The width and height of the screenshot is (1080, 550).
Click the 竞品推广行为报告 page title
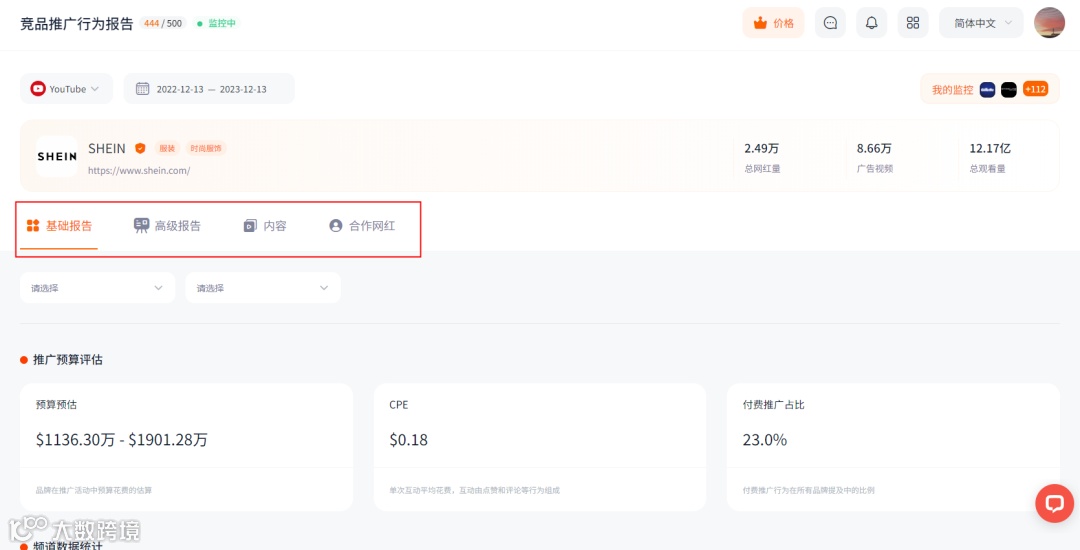click(x=76, y=23)
